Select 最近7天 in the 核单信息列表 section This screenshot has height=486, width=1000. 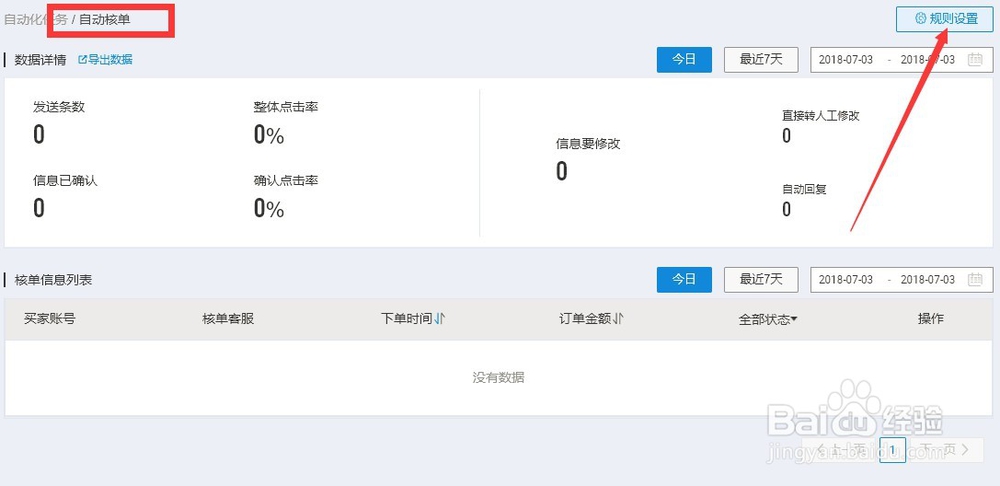click(760, 280)
